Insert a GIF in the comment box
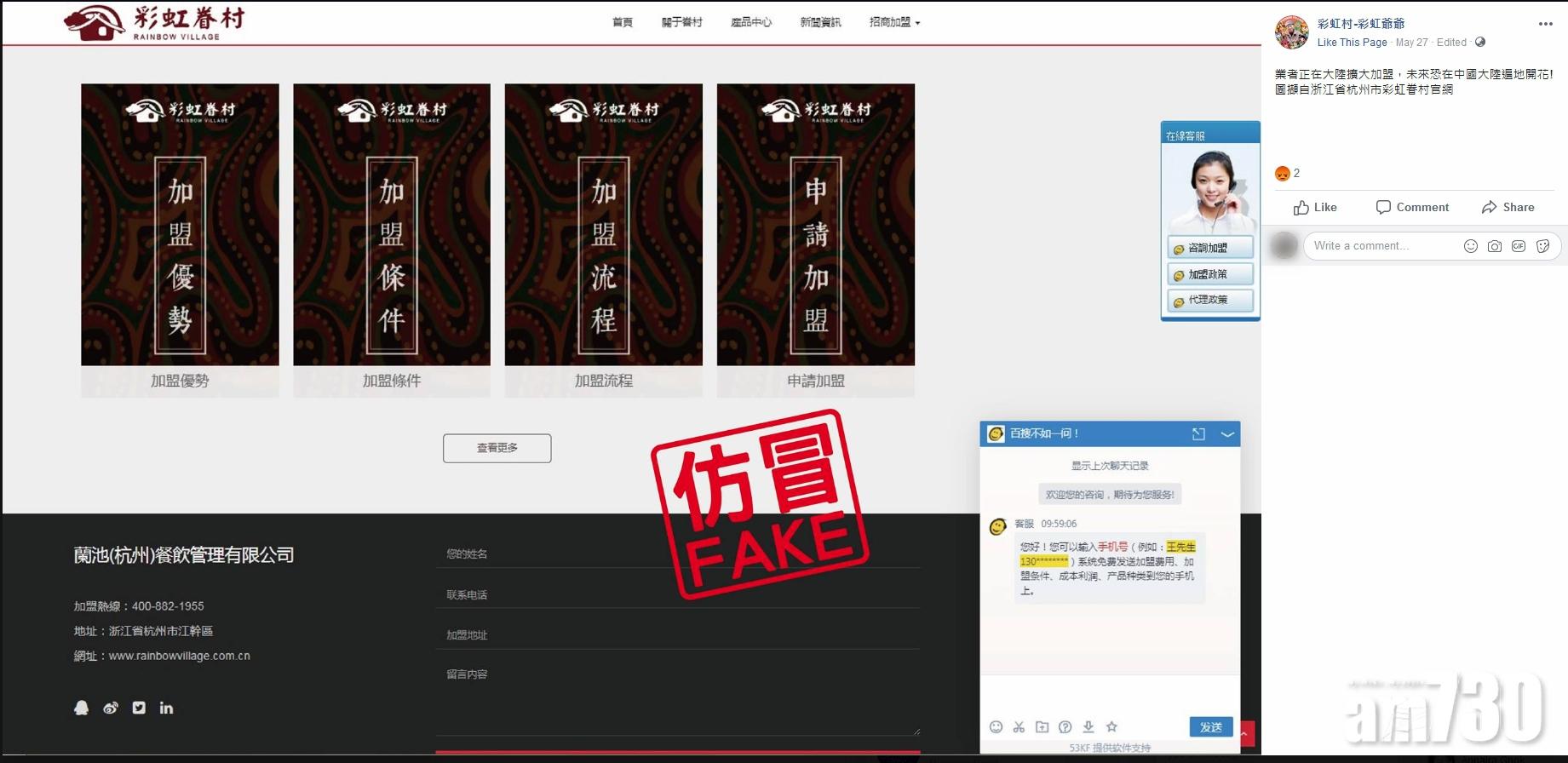Screen dimensions: 1568x763 (1518, 246)
